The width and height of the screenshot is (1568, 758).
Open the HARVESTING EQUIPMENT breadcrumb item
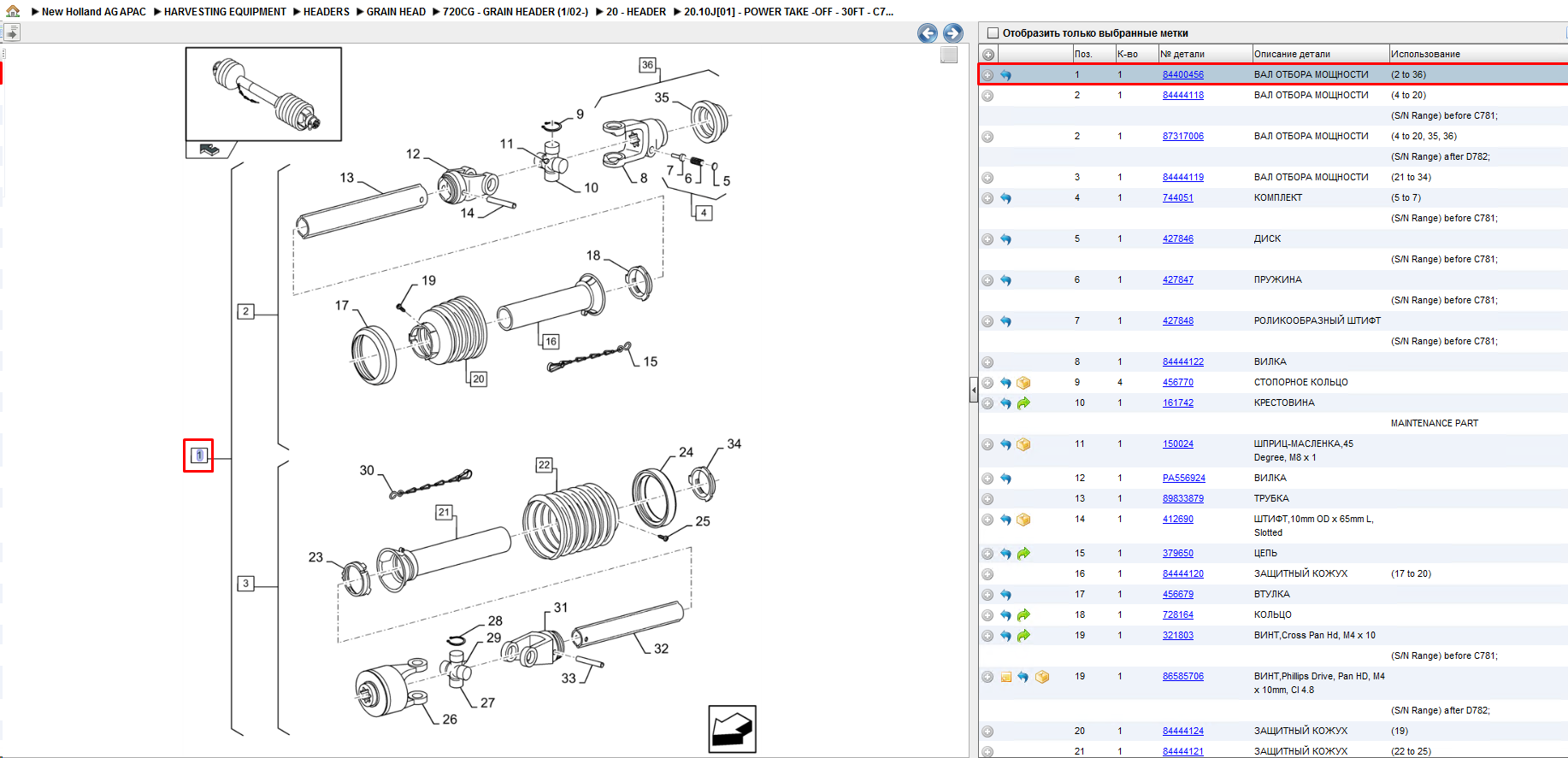[225, 12]
